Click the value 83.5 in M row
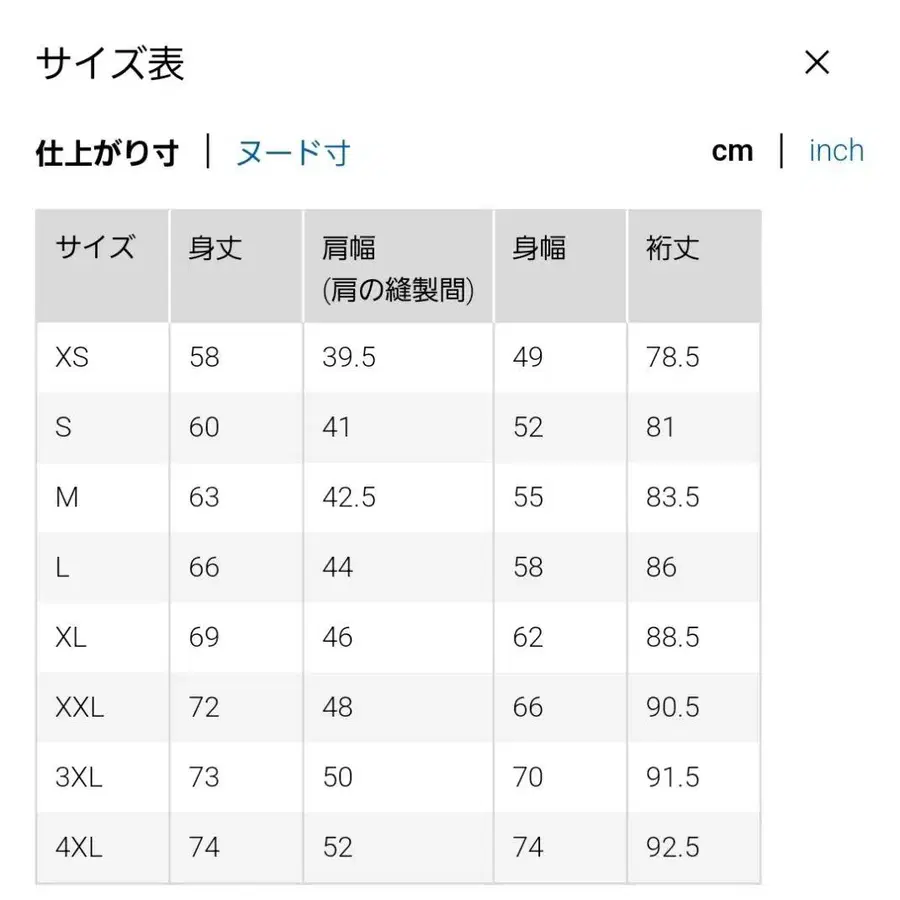 coord(672,497)
